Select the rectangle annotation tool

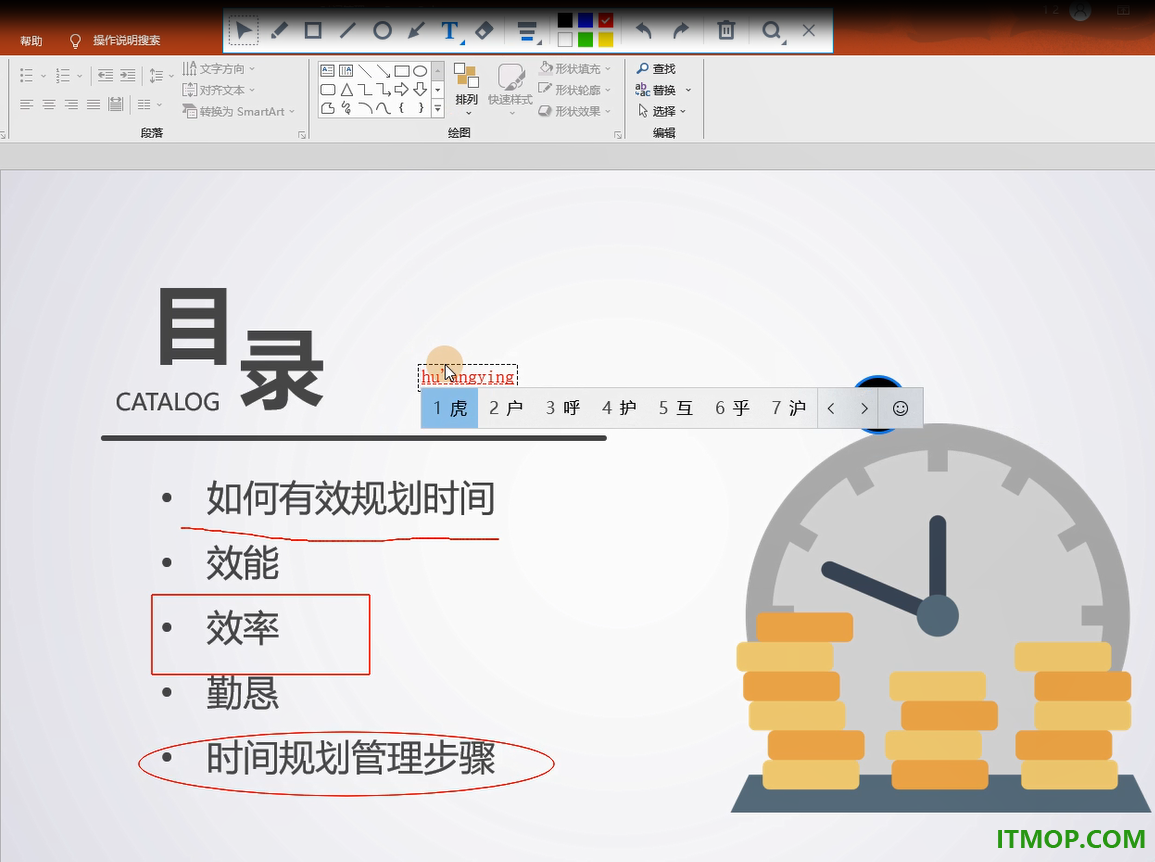pyautogui.click(x=313, y=30)
